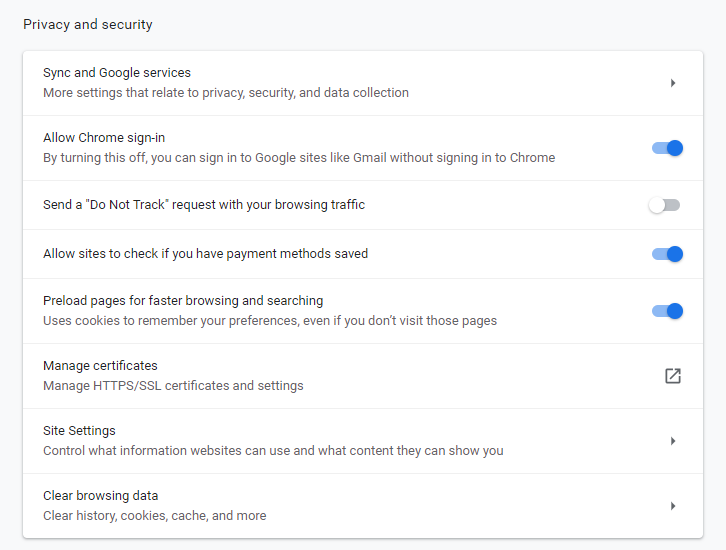Toggle Allow Chrome sign-in switch
Screen dimensions: 726x550
[666, 148]
